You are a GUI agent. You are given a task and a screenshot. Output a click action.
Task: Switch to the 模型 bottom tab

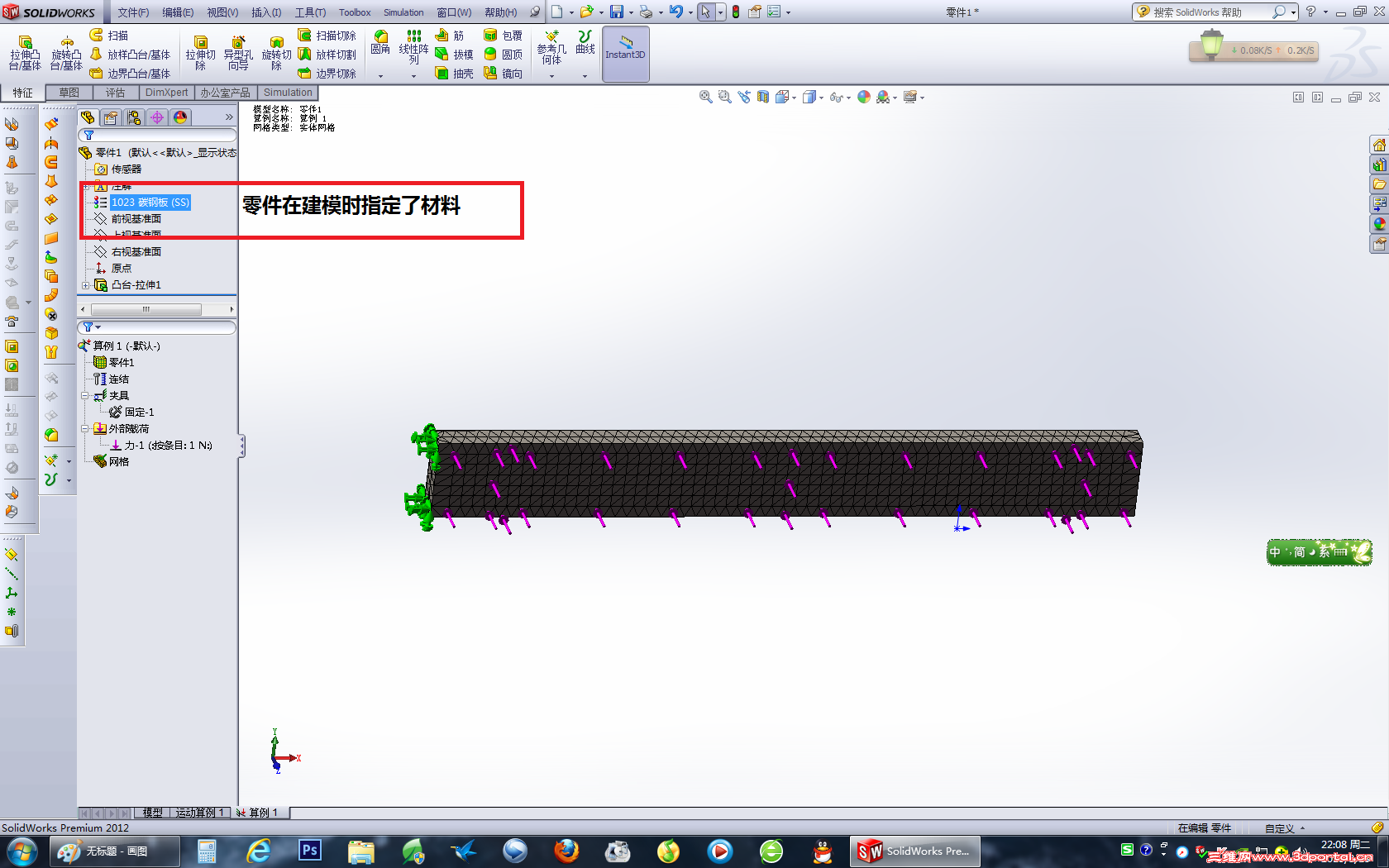(153, 813)
